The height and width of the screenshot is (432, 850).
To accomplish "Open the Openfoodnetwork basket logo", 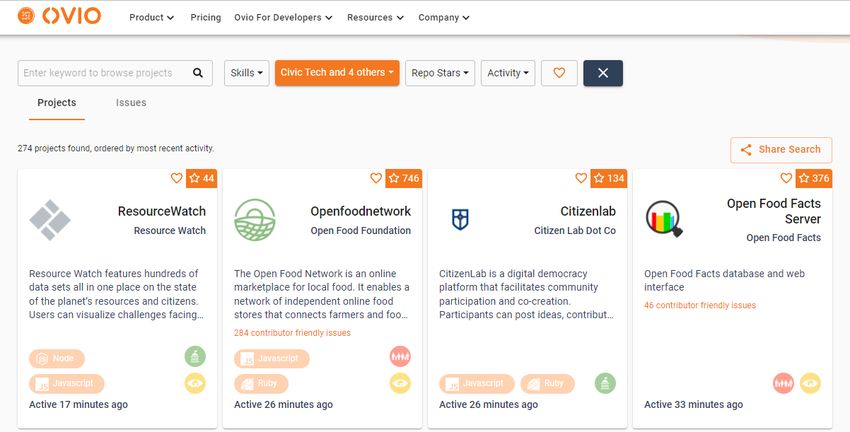I will 255,220.
